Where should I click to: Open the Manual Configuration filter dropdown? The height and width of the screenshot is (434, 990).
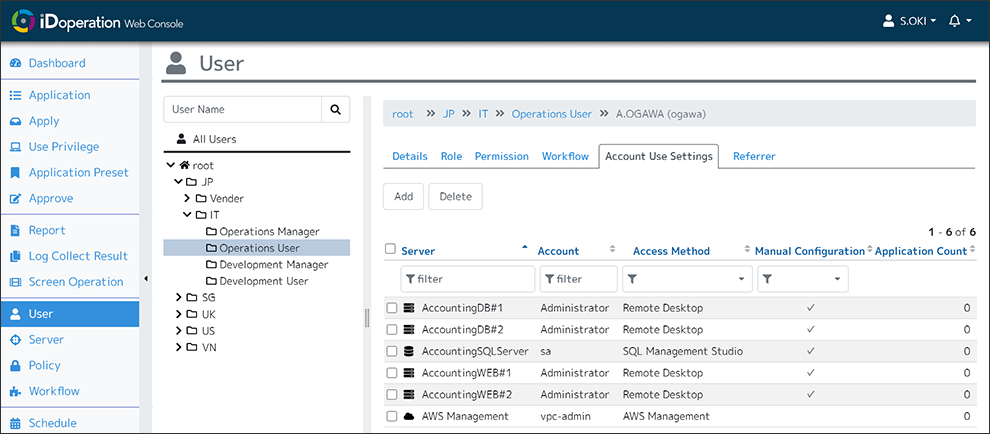coord(802,279)
